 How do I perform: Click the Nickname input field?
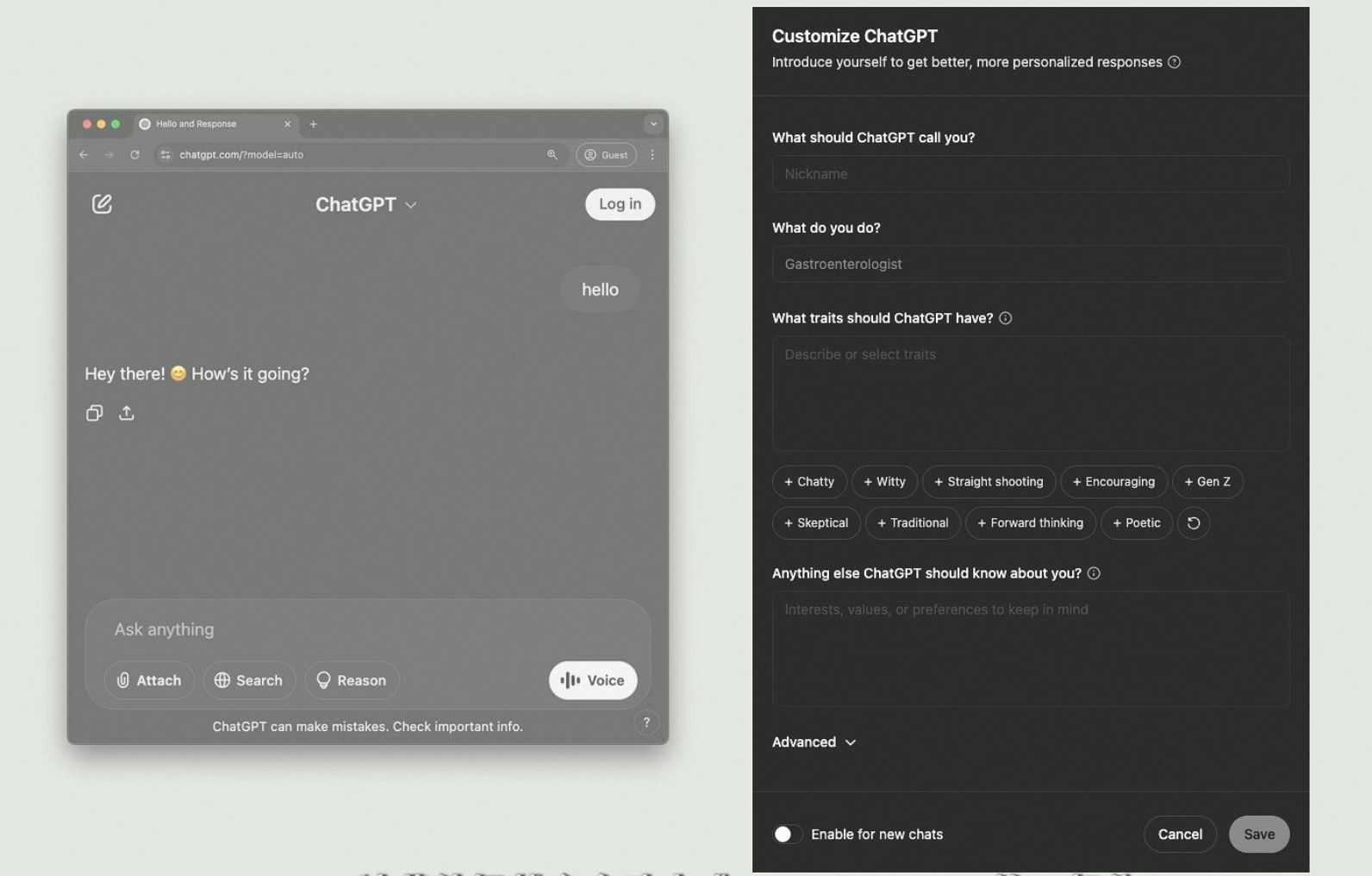(1031, 174)
